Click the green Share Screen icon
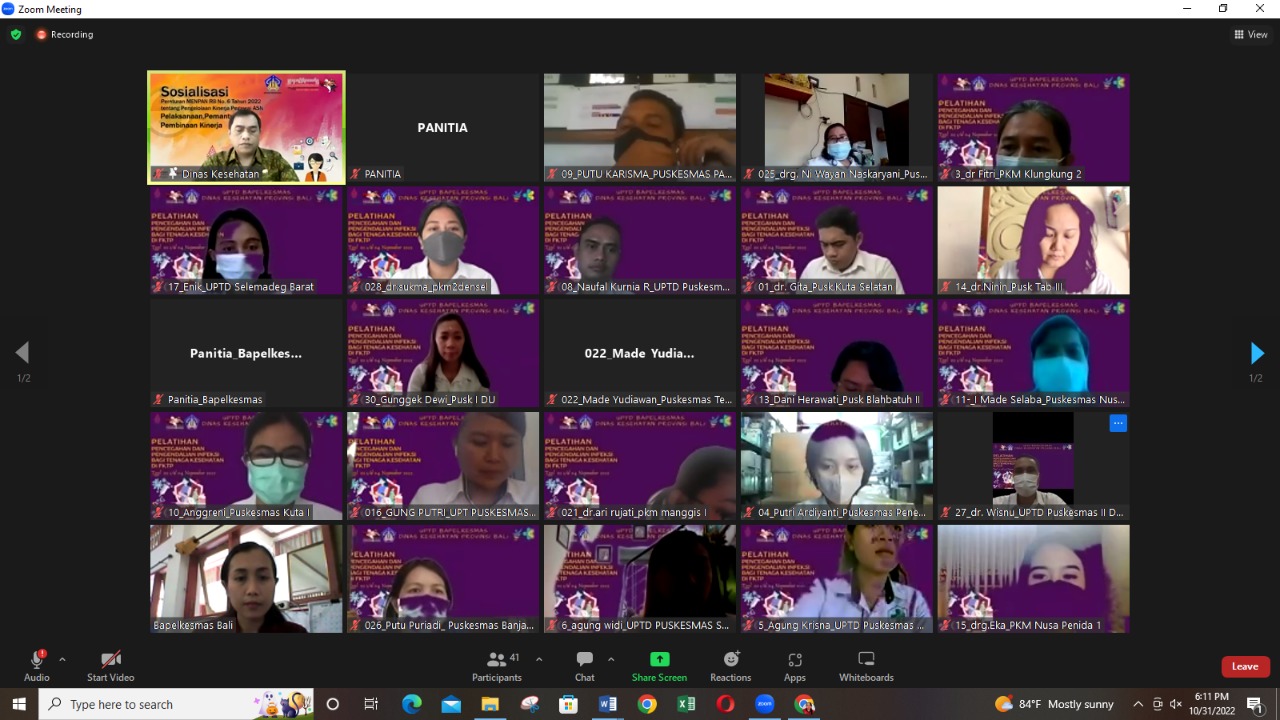1280x720 pixels. (659, 660)
